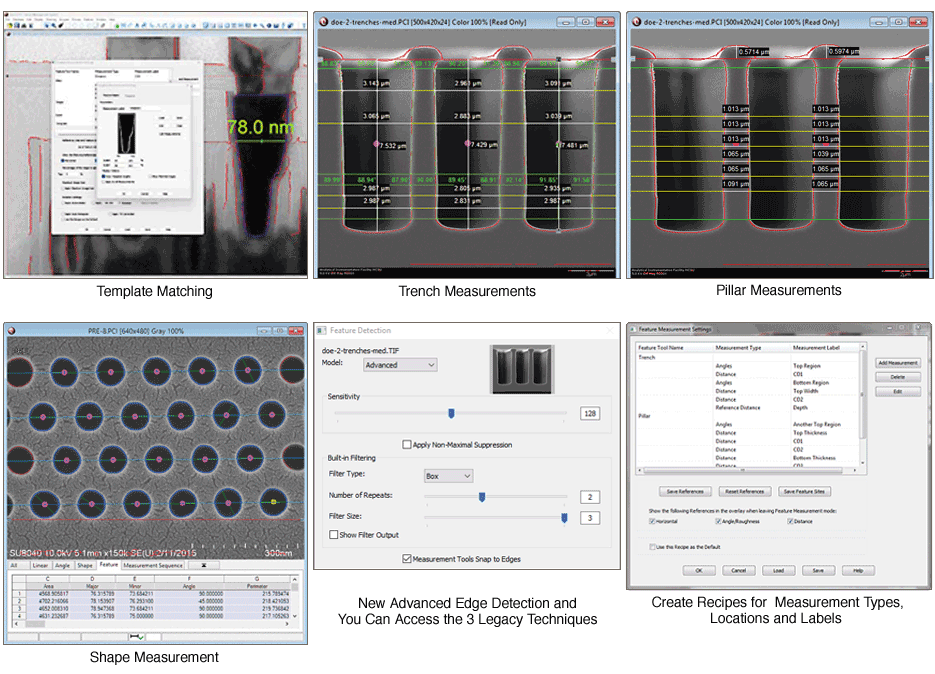The width and height of the screenshot is (935, 674).
Task: Click the Filter Size slider handle
Action: click(x=564, y=518)
